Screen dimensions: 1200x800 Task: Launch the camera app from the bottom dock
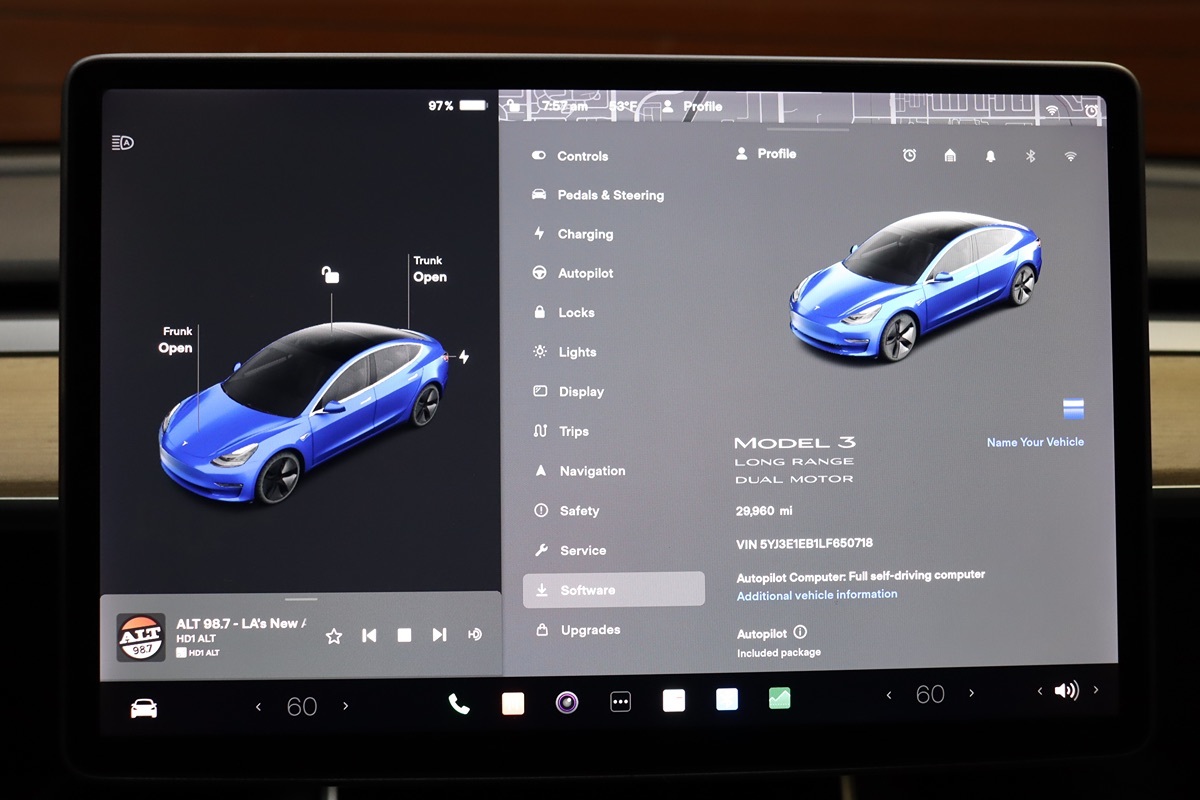coord(567,702)
